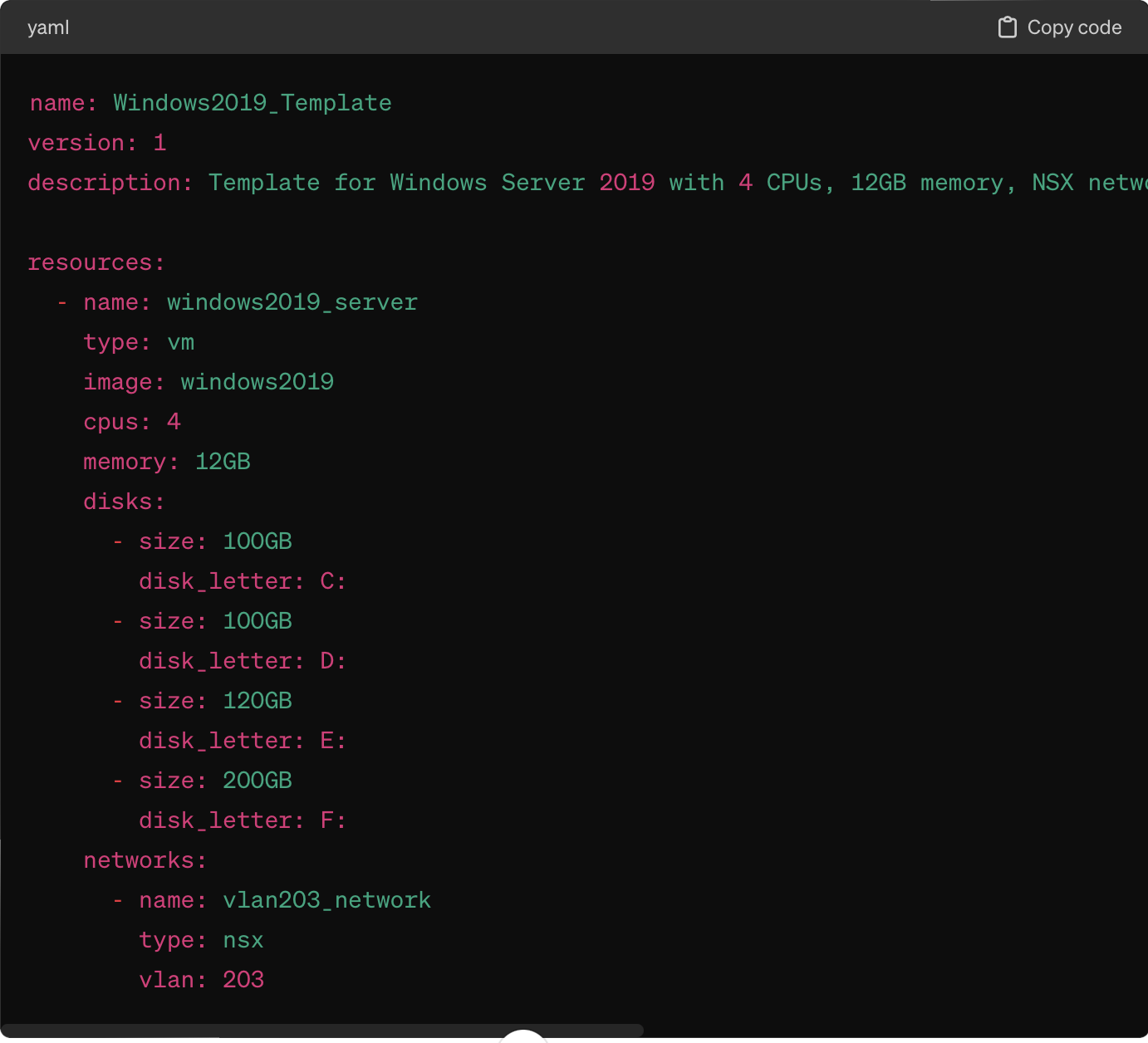
Task: Click the type: vm line
Action: coord(139,342)
